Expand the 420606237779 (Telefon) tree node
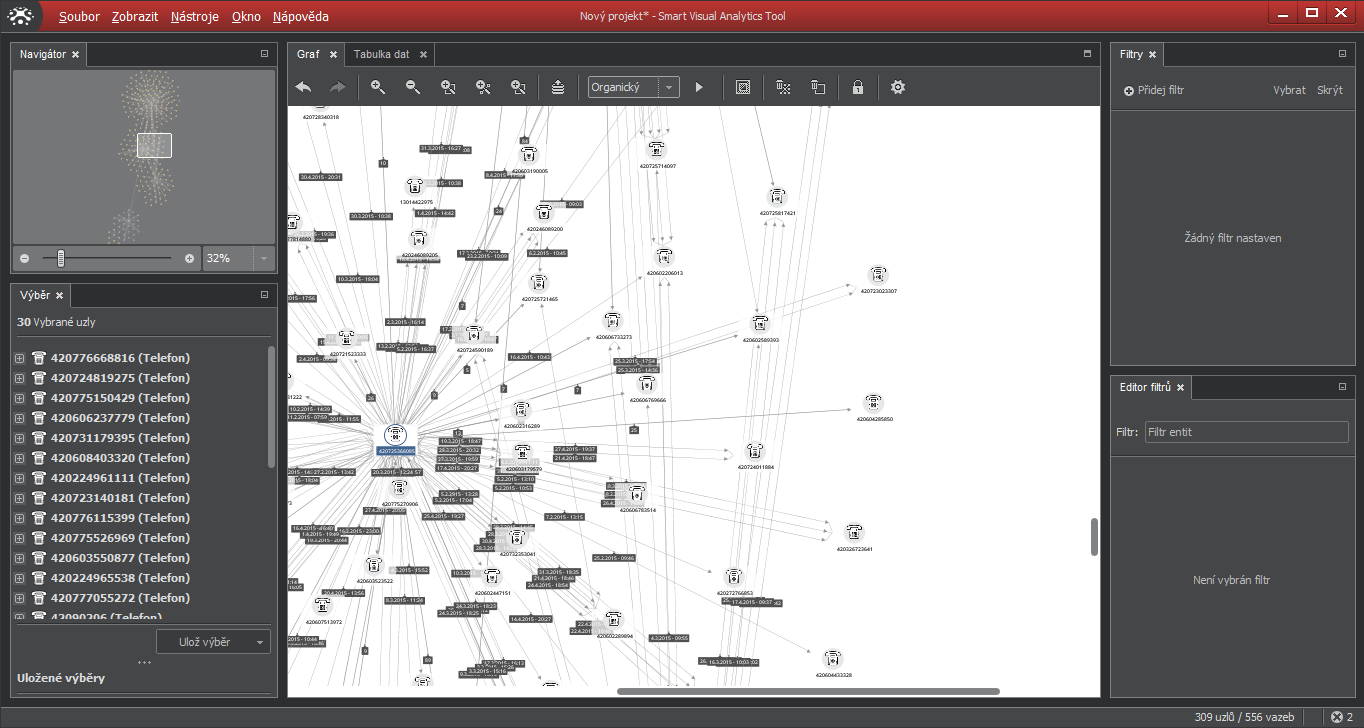 (19, 418)
